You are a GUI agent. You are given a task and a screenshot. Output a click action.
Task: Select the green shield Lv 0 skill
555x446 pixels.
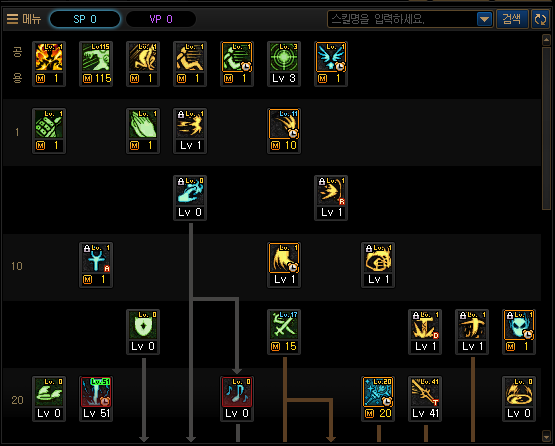tap(143, 325)
